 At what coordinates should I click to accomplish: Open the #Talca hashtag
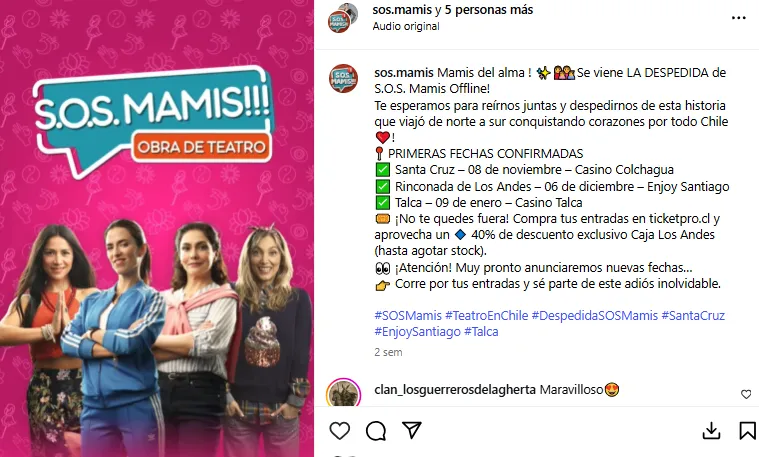[481, 332]
